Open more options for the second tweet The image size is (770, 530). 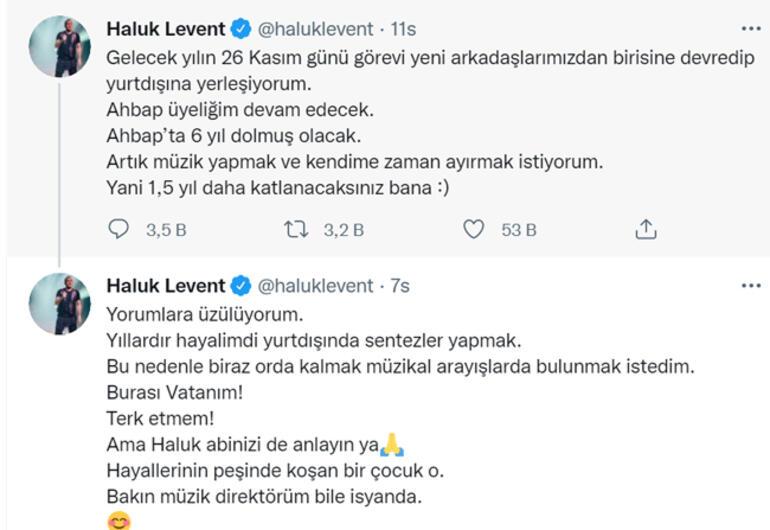(751, 286)
